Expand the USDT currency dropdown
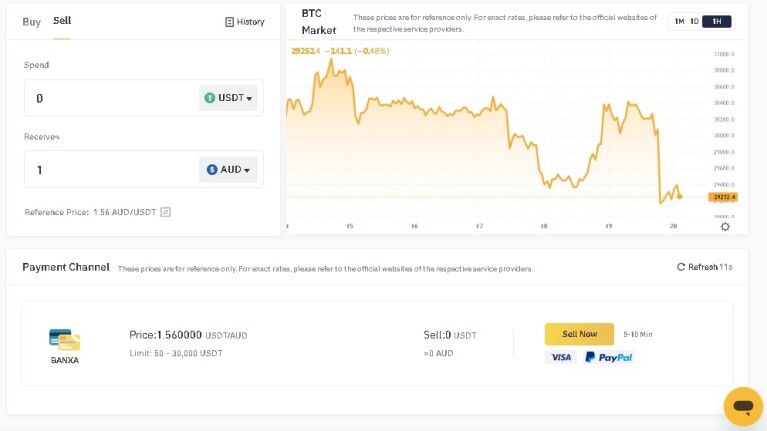This screenshot has height=431, width=767. pyautogui.click(x=228, y=98)
